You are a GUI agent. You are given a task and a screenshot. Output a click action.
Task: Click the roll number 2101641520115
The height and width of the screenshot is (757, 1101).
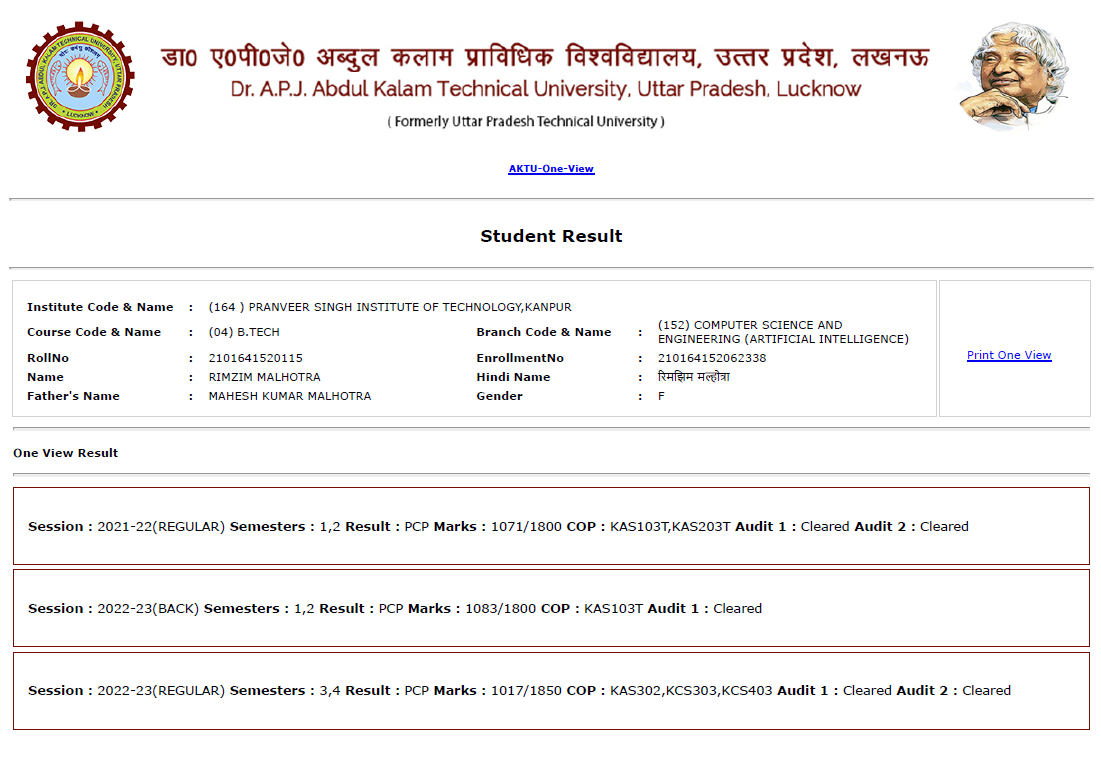click(x=255, y=358)
